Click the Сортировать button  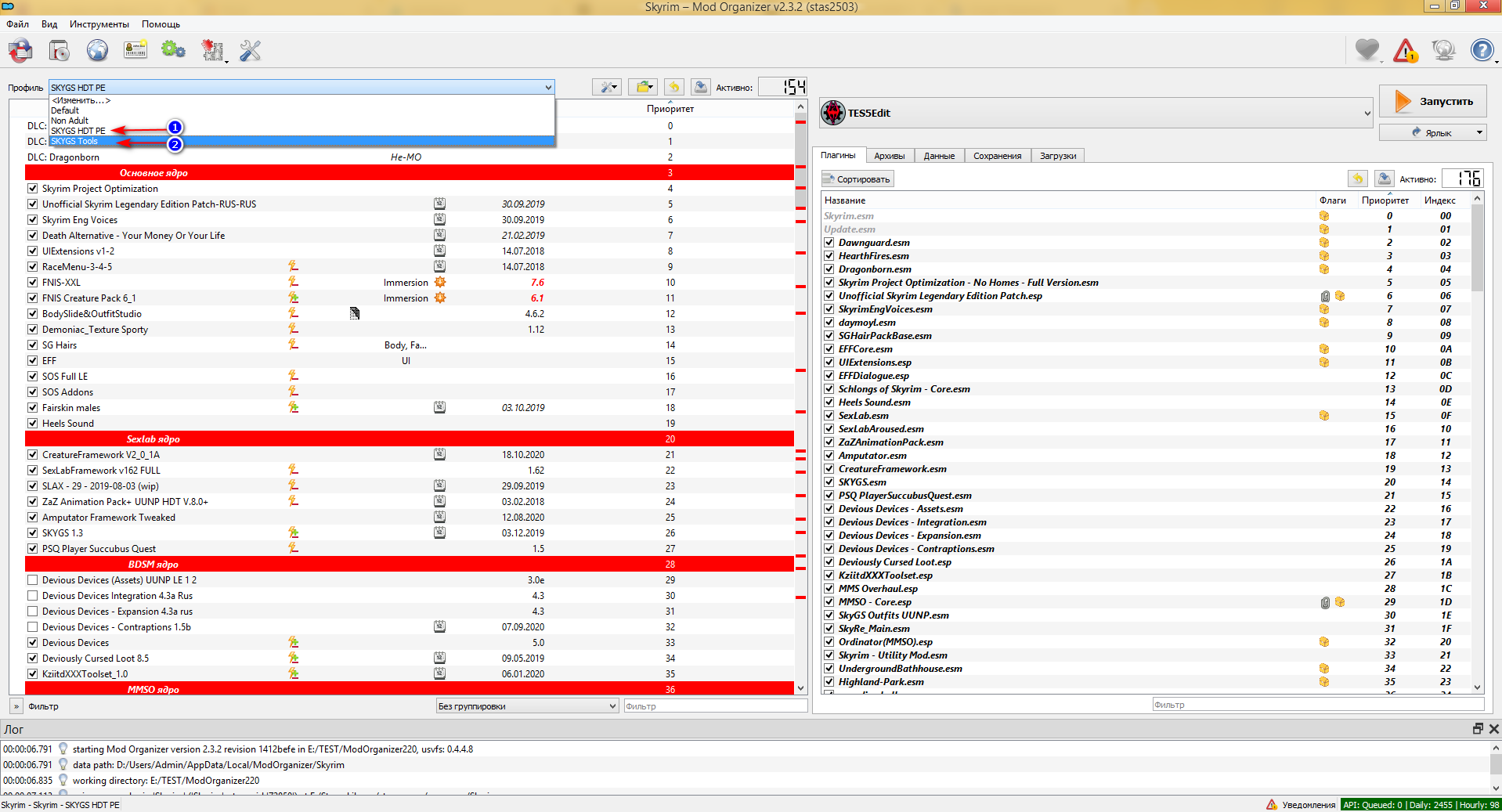(x=857, y=179)
